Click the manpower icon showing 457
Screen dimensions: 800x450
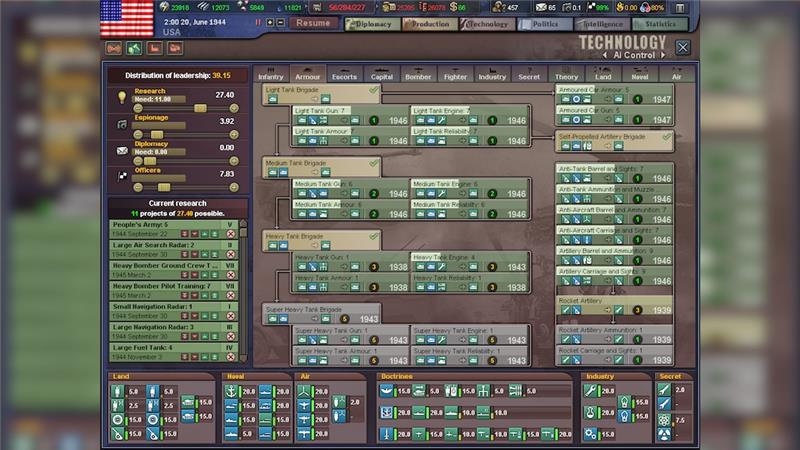click(x=497, y=7)
